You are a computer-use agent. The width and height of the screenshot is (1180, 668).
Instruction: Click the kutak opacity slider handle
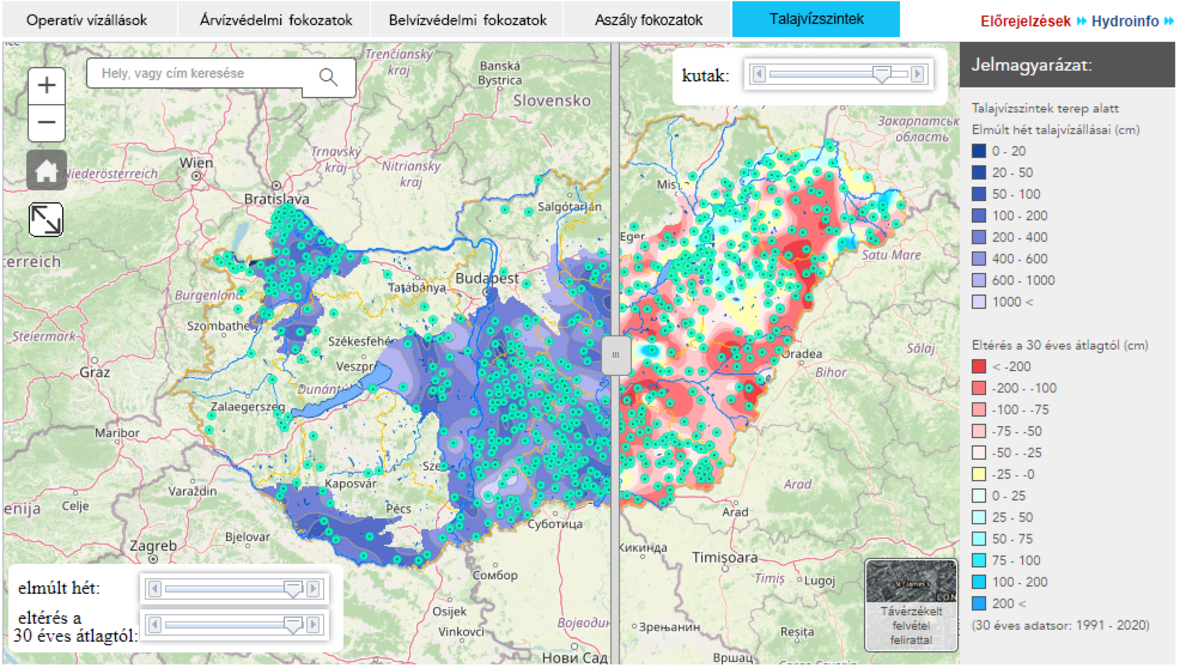(x=881, y=74)
